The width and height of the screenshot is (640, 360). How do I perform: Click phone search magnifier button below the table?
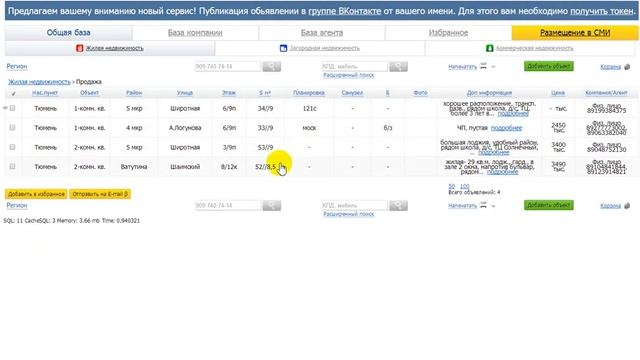[x=271, y=205]
